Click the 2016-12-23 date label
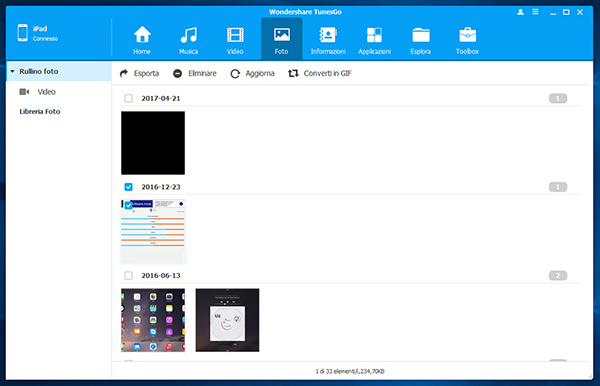600x386 pixels. pyautogui.click(x=161, y=187)
